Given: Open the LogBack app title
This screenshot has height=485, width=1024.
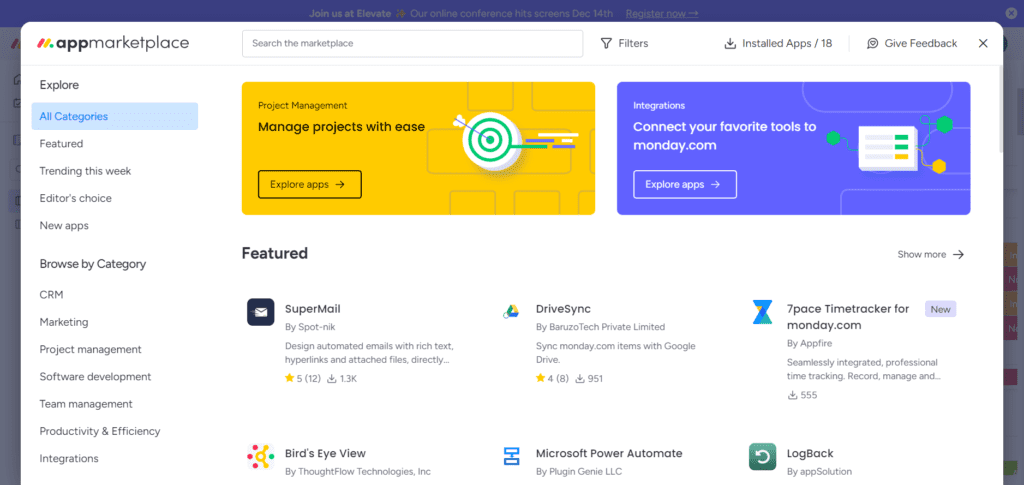Looking at the screenshot, I should pyautogui.click(x=810, y=454).
